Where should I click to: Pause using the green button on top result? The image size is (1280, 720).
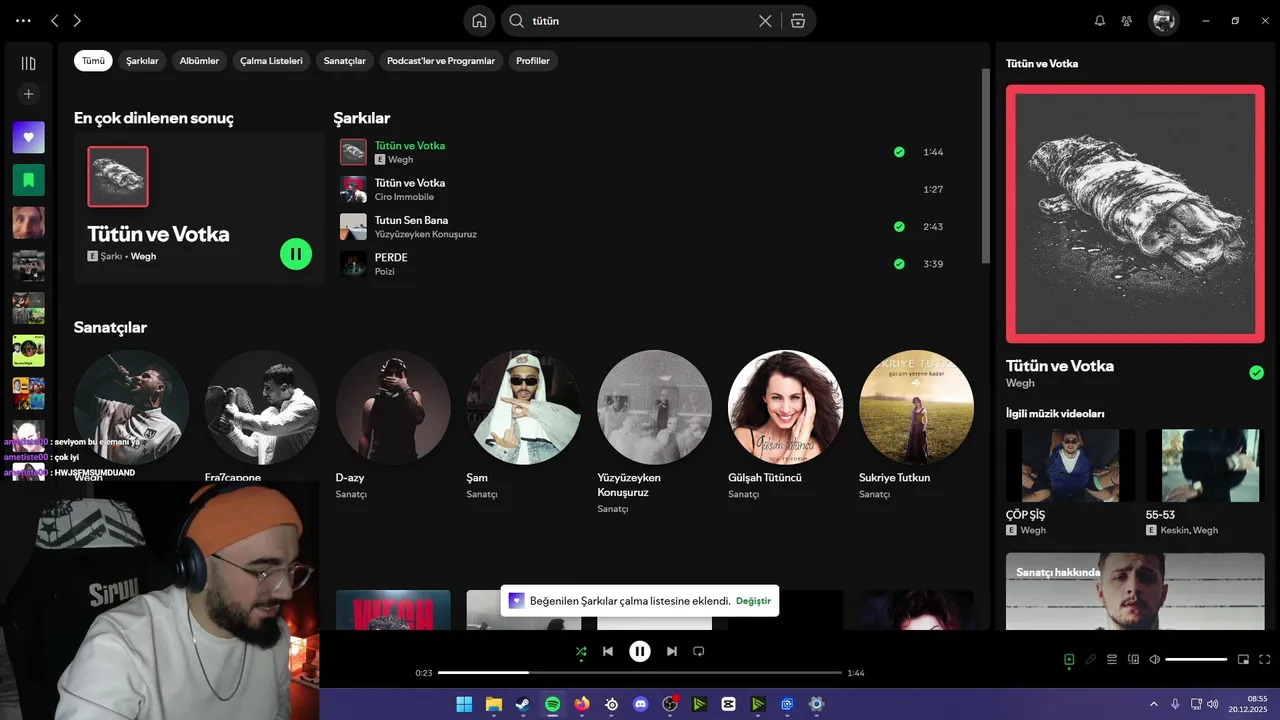pos(296,254)
